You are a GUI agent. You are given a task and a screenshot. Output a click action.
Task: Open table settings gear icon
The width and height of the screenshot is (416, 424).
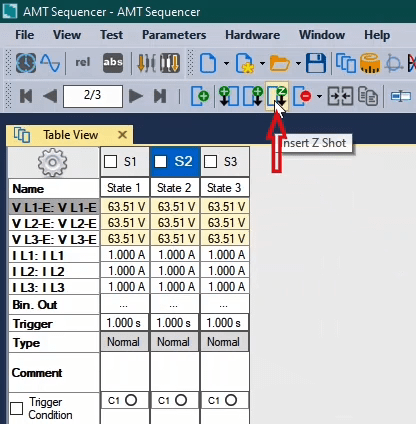[x=52, y=162]
